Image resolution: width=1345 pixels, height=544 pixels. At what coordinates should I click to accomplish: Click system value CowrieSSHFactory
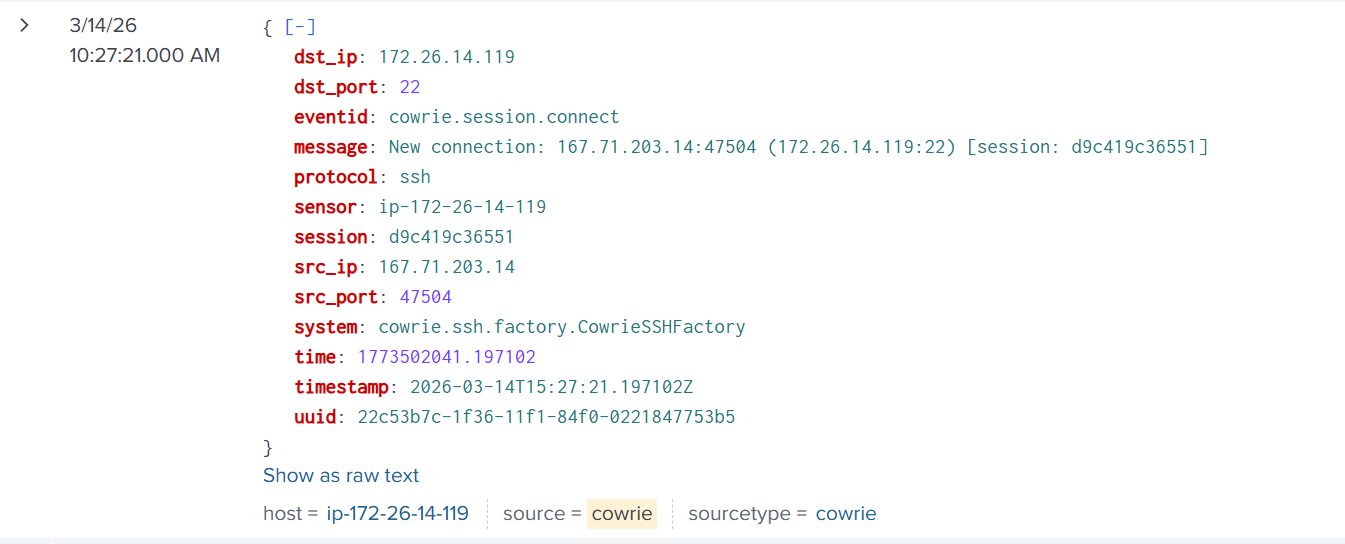click(561, 327)
